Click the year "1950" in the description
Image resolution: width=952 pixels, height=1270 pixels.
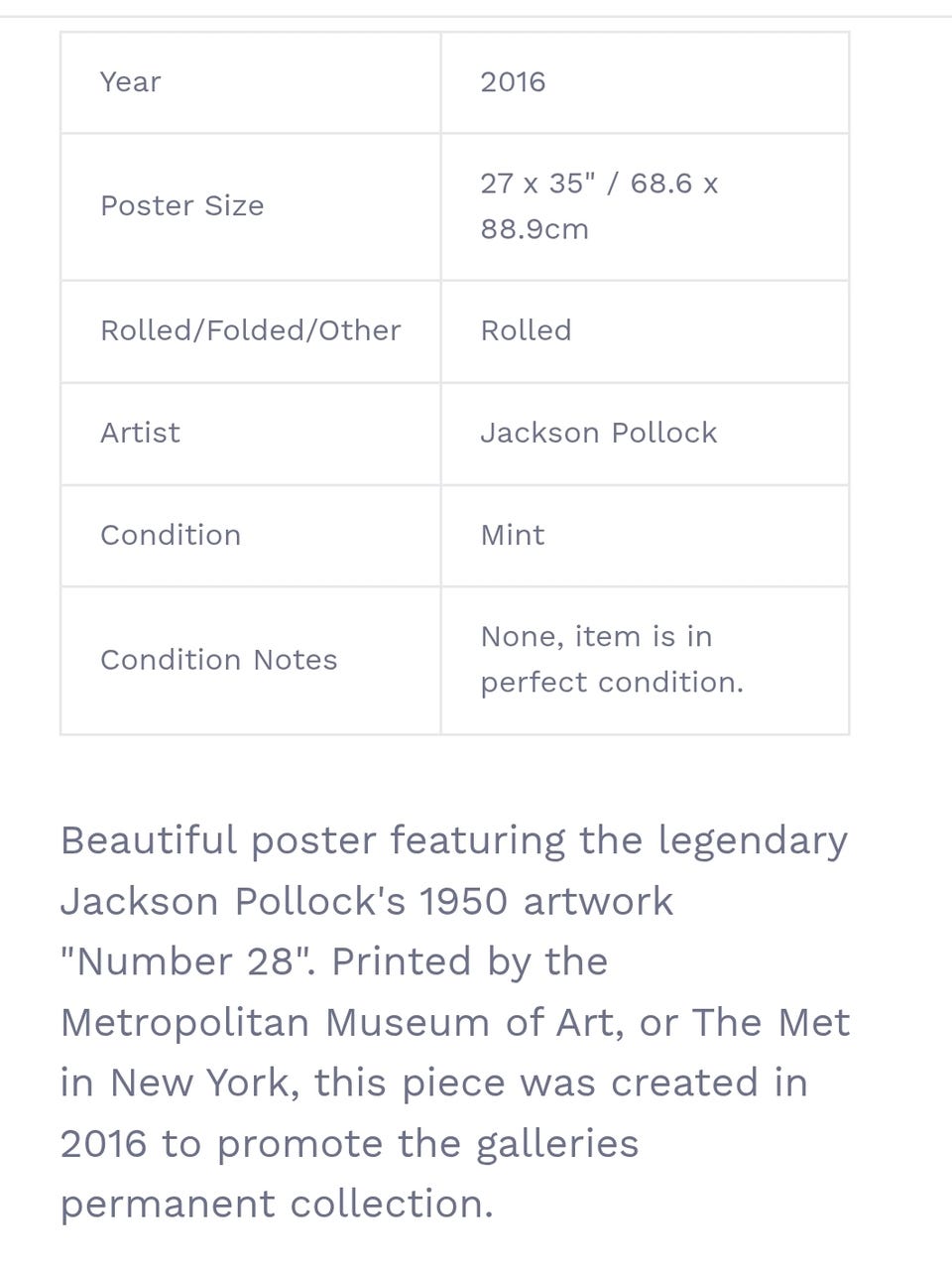pyautogui.click(x=463, y=902)
